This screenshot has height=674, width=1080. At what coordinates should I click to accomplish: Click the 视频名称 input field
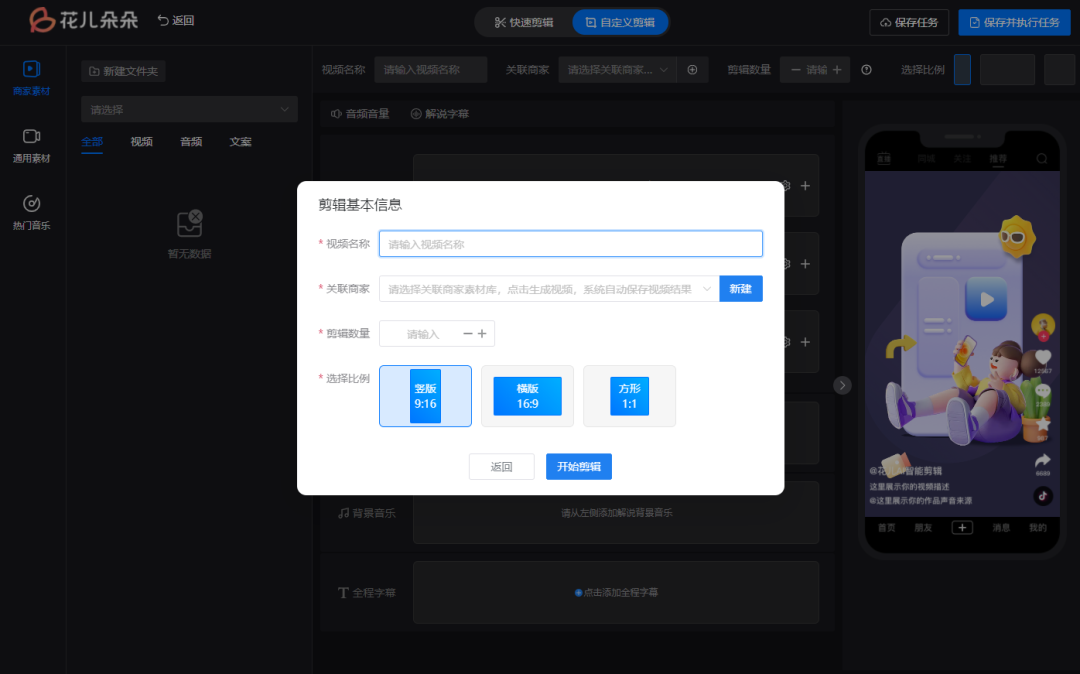tap(570, 243)
